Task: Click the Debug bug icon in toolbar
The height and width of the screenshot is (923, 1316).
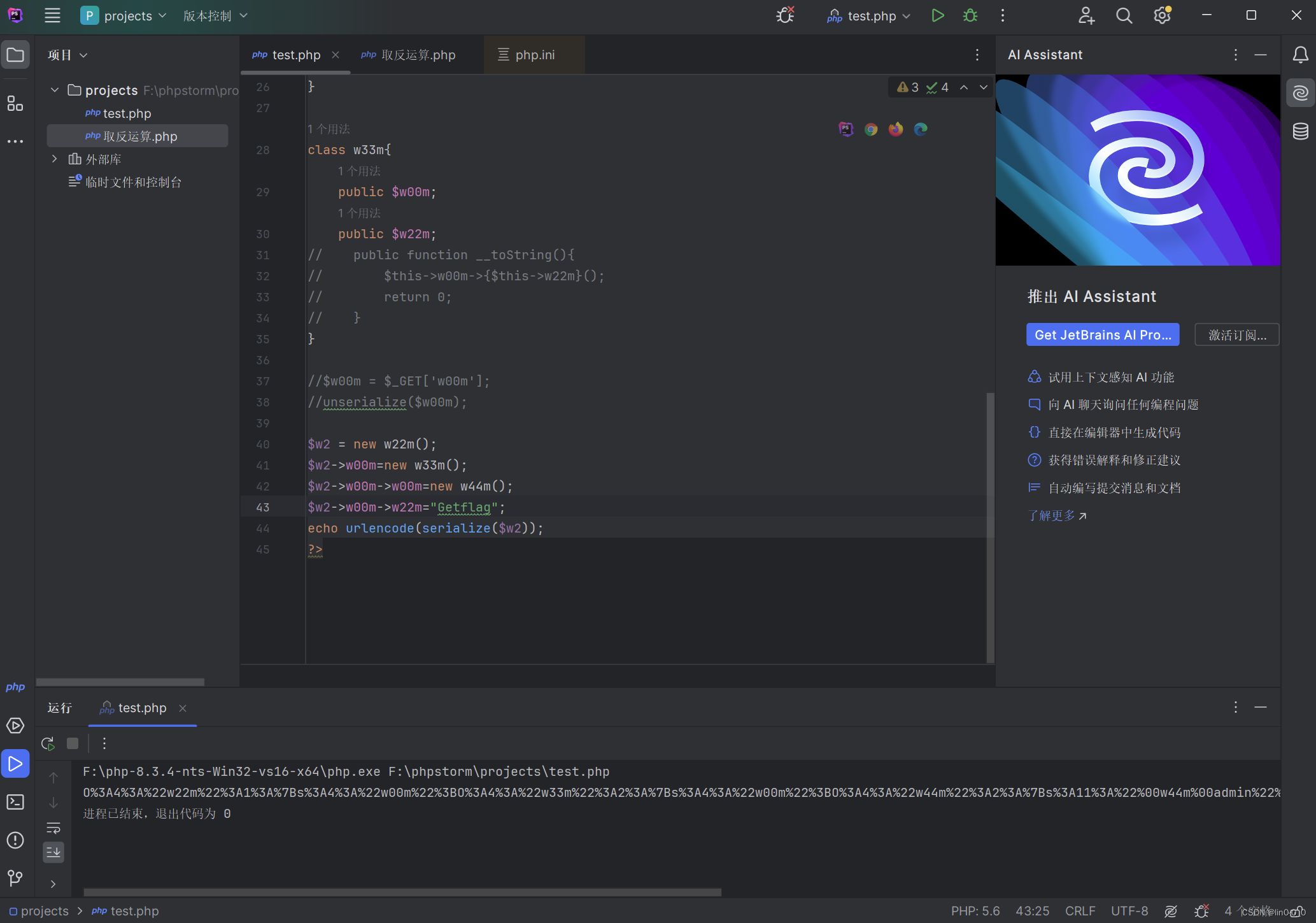Action: [970, 16]
